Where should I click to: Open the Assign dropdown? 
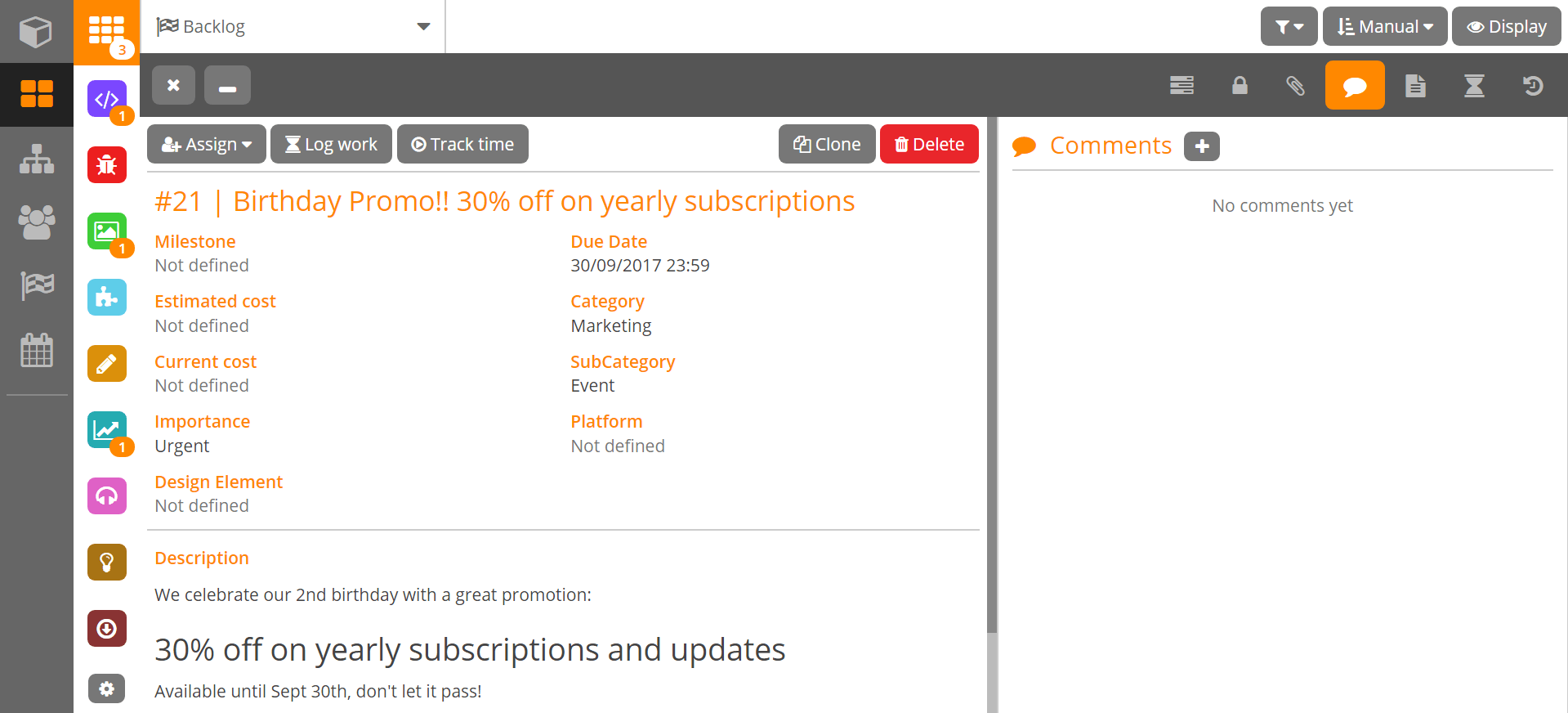pos(206,145)
